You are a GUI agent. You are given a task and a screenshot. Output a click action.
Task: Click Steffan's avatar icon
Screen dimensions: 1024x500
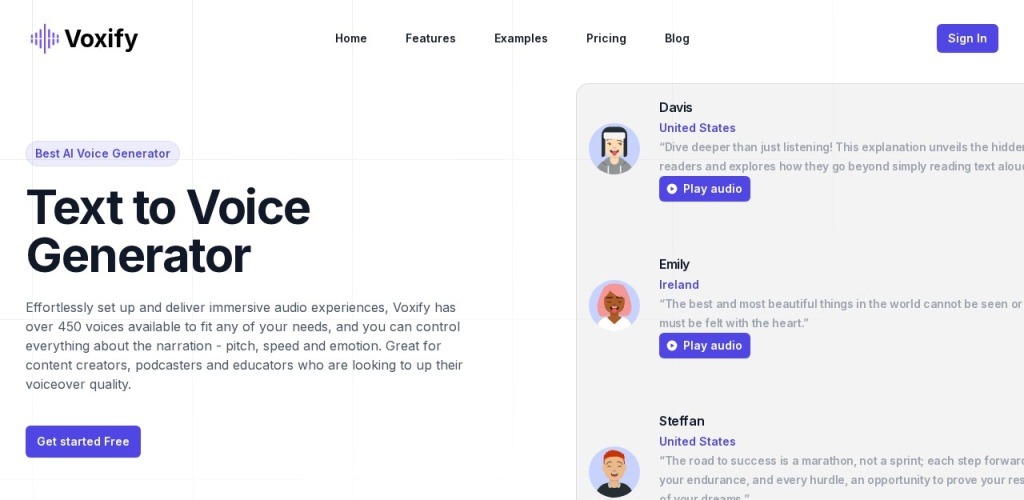(x=614, y=471)
